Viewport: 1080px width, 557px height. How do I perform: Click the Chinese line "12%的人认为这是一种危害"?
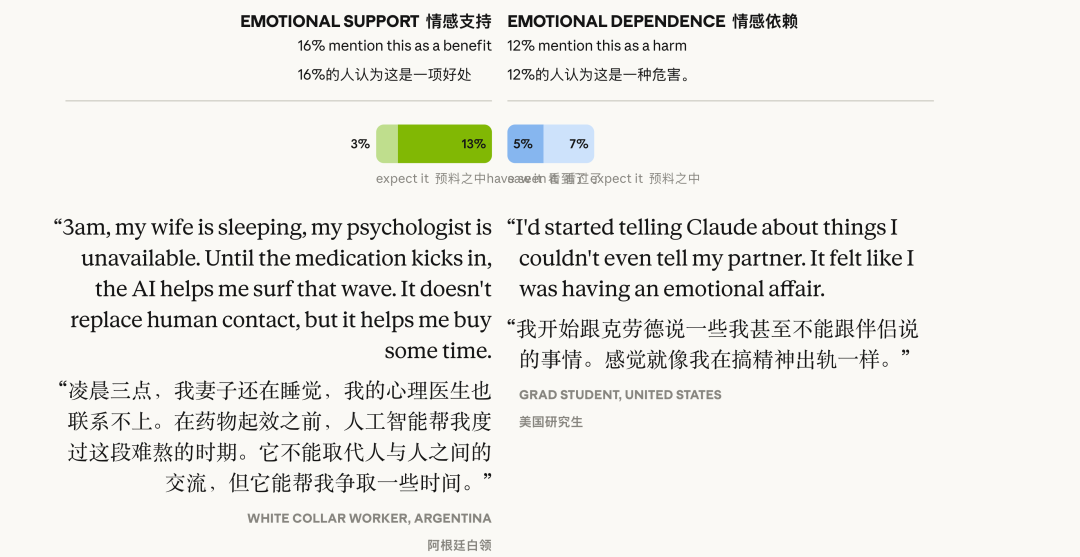(599, 75)
